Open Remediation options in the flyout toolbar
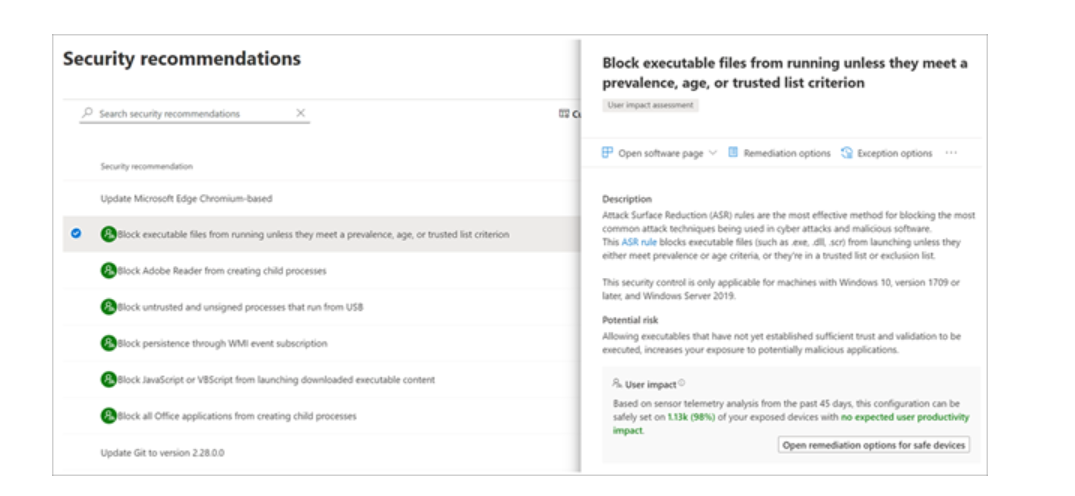This screenshot has width=1075, height=496. [779, 153]
